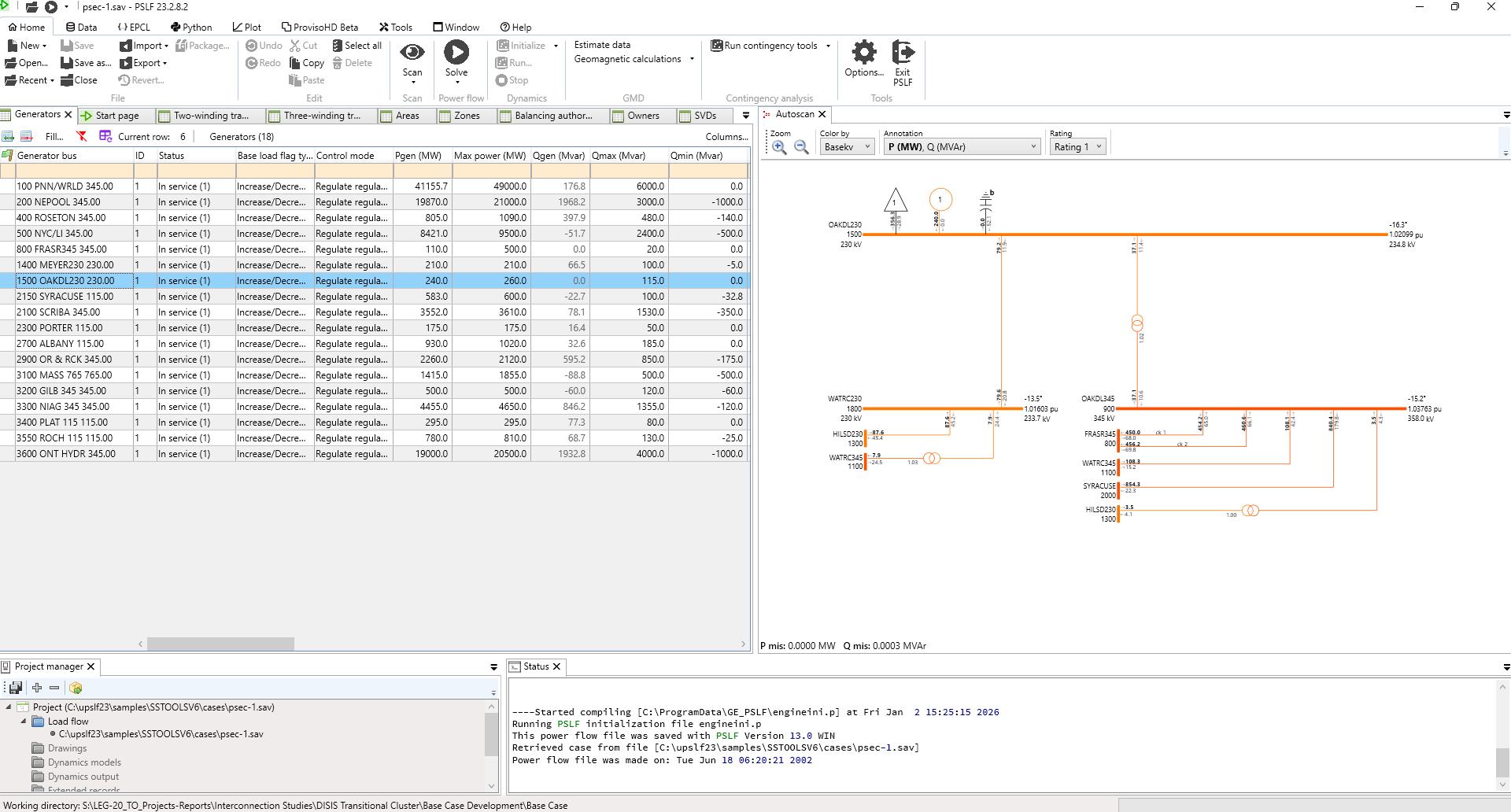Open the Options gear icon
This screenshot has height=812, width=1511.
(863, 53)
